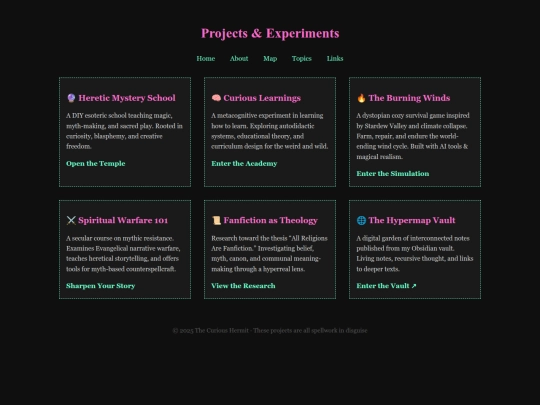Click the crystal ball emoji beside Heretic Mystery School

(x=71, y=98)
